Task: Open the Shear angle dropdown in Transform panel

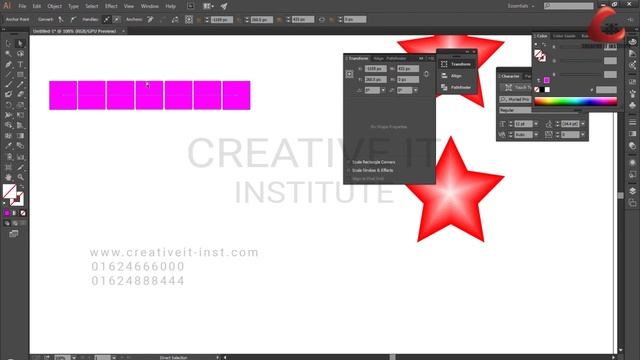Action: [416, 90]
